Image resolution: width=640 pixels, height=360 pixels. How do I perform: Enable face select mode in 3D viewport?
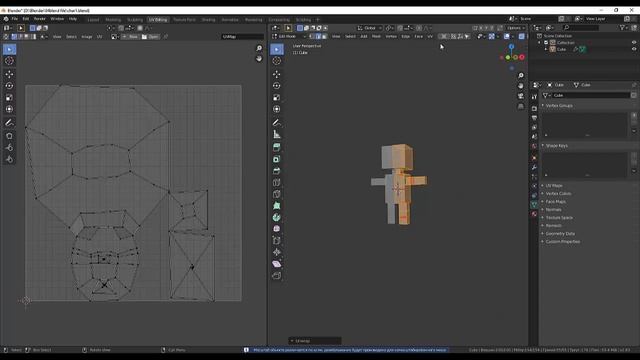(324, 36)
